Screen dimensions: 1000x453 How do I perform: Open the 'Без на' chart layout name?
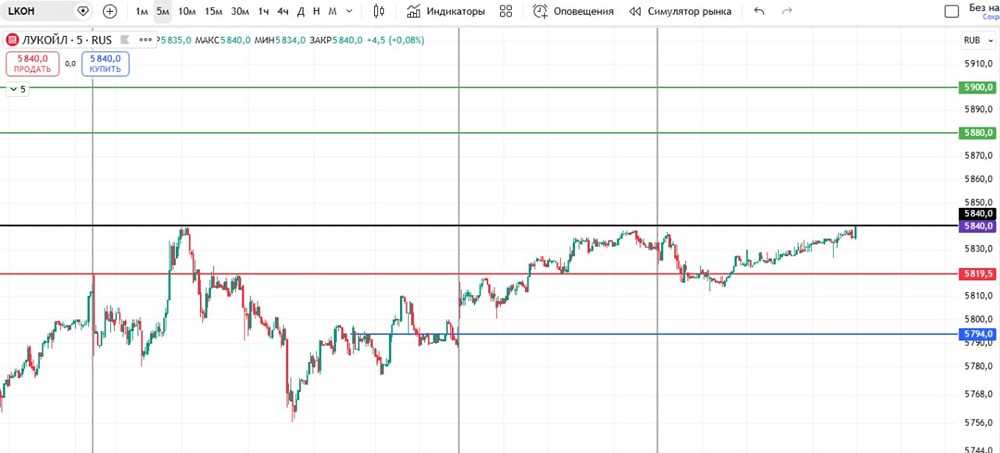coord(984,8)
